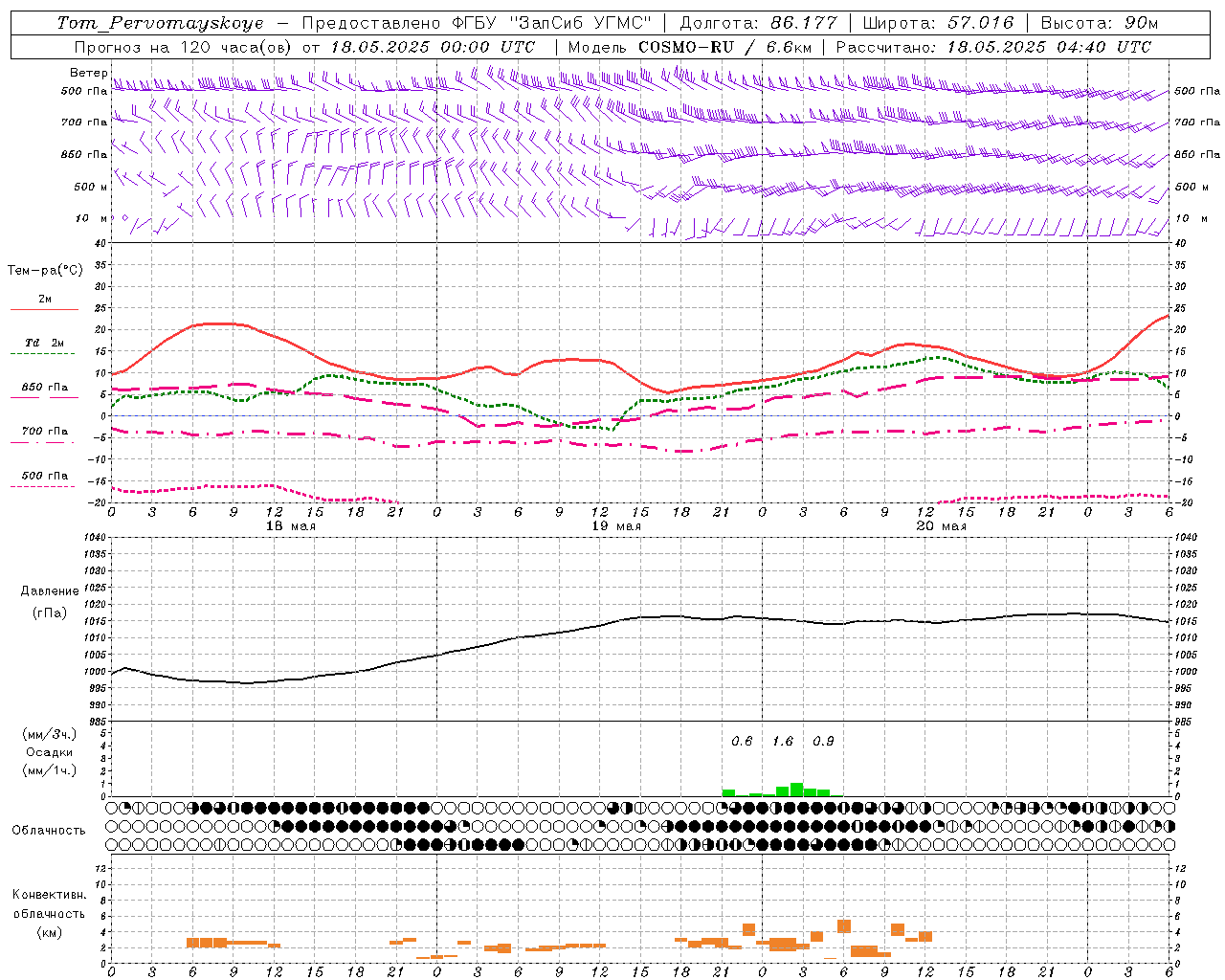The height and width of the screenshot is (980, 1225).
Task: Click the Осадки precipitation label
Action: 50,752
